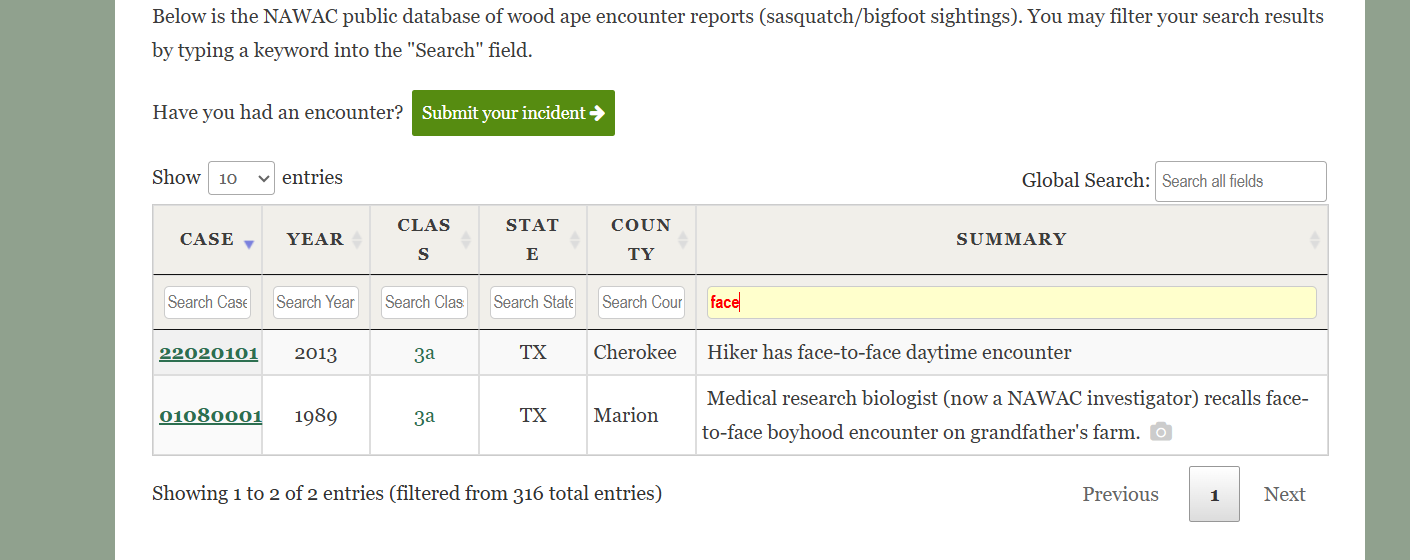Screen dimensions: 1410x560
Task: Sort table by the CASE column arrow
Action: click(x=249, y=243)
